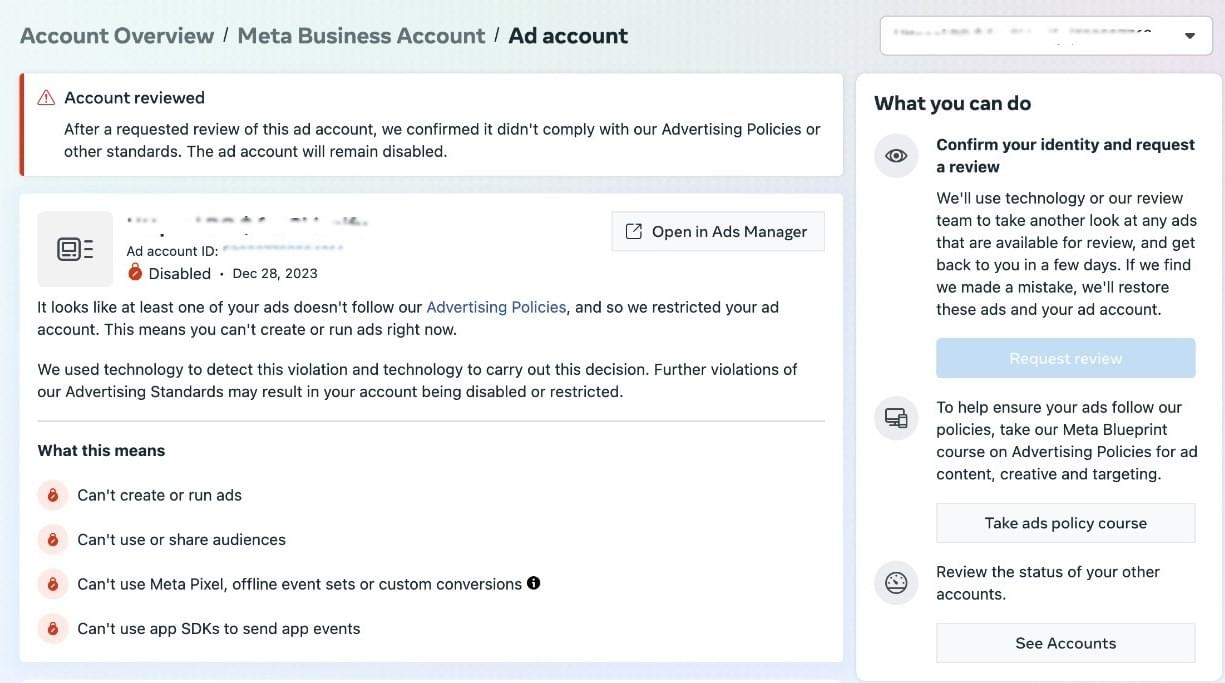Click the lock icon beside Can't use Meta Pixel
1225x683 pixels.
pos(52,584)
